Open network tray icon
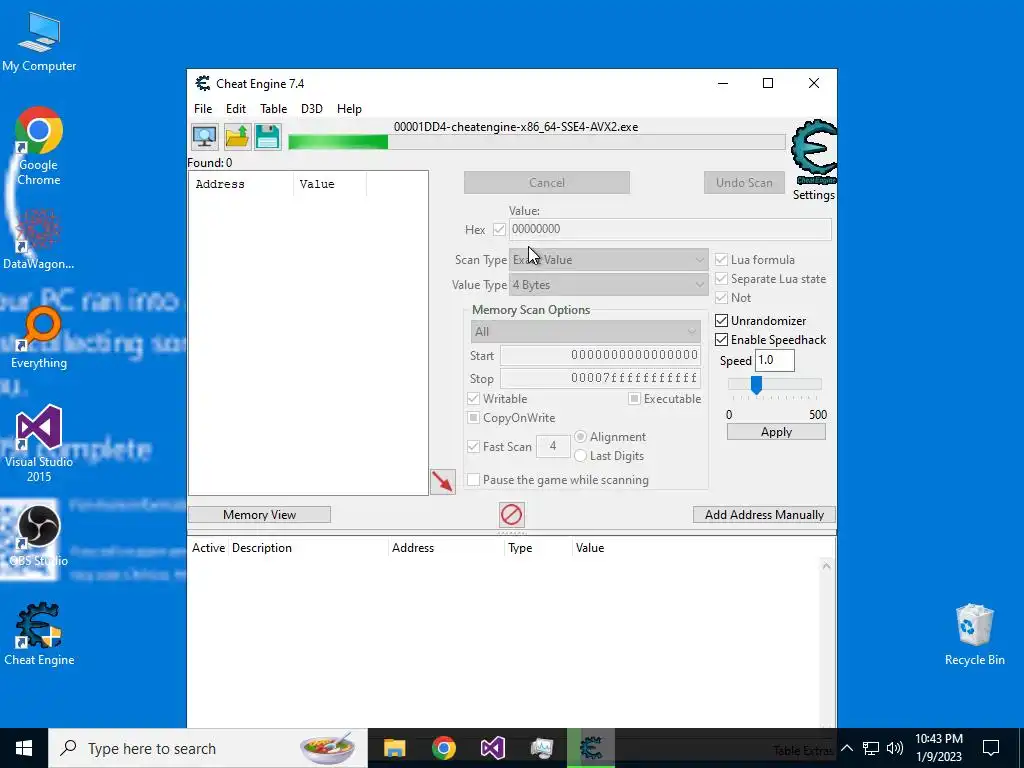Image resolution: width=1024 pixels, height=768 pixels. (x=871, y=748)
